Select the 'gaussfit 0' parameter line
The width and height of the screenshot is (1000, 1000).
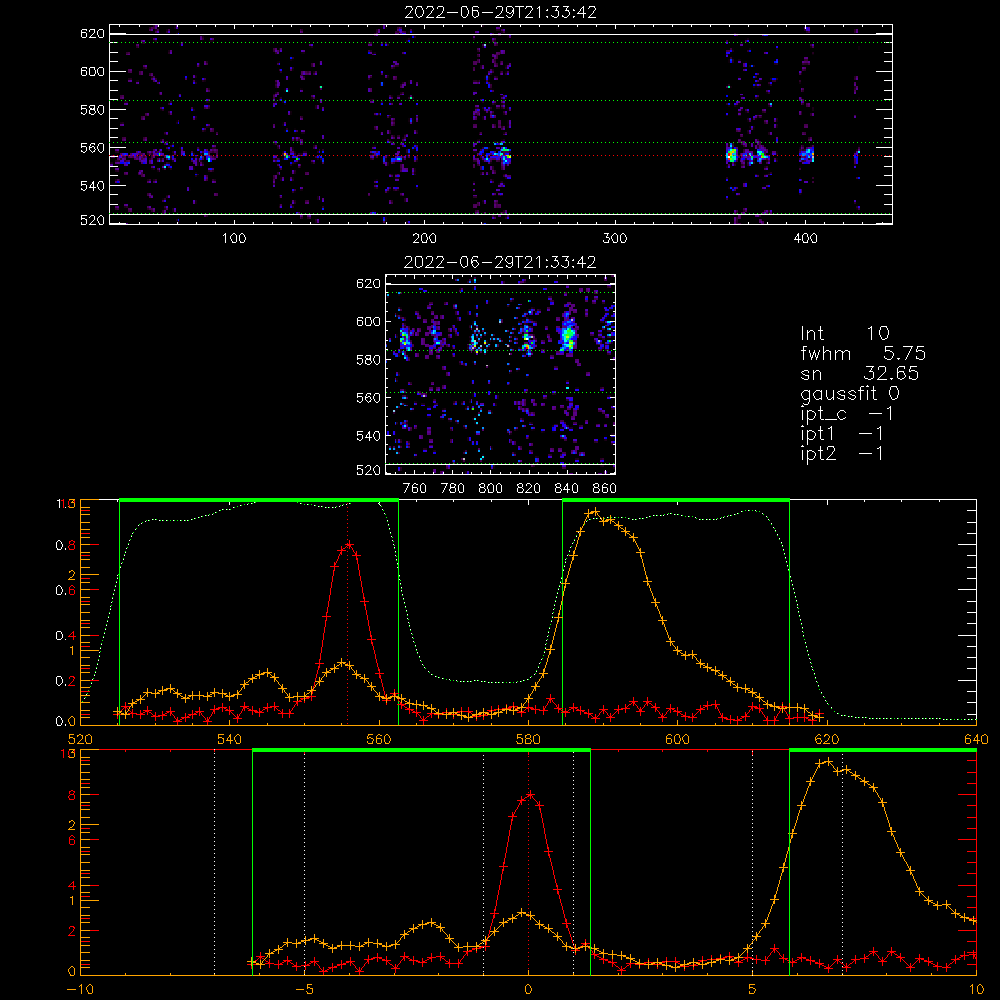pos(849,393)
